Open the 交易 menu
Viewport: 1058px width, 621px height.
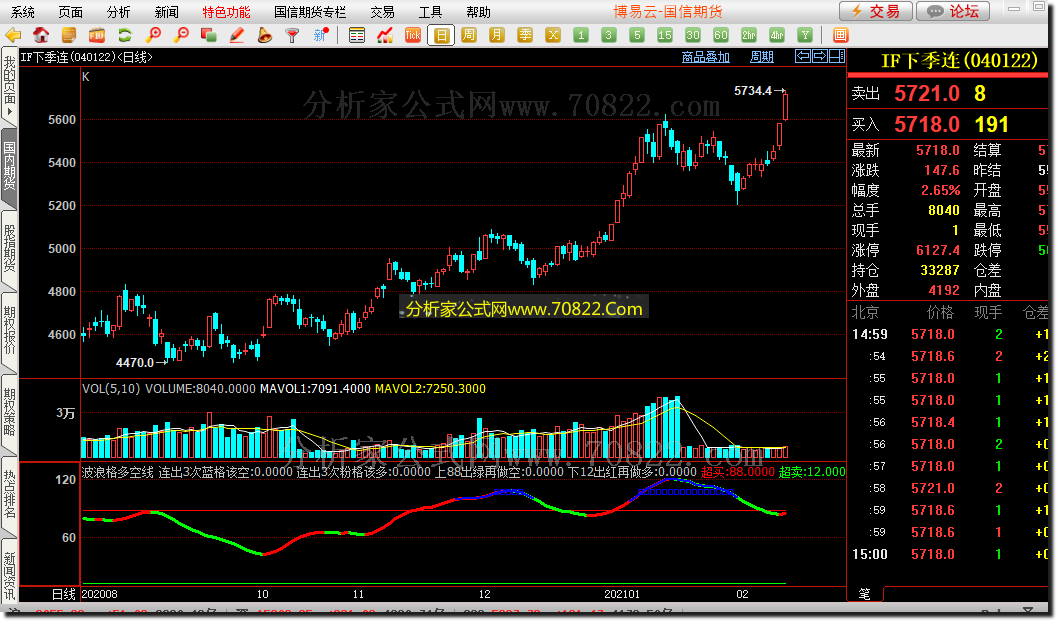[383, 12]
